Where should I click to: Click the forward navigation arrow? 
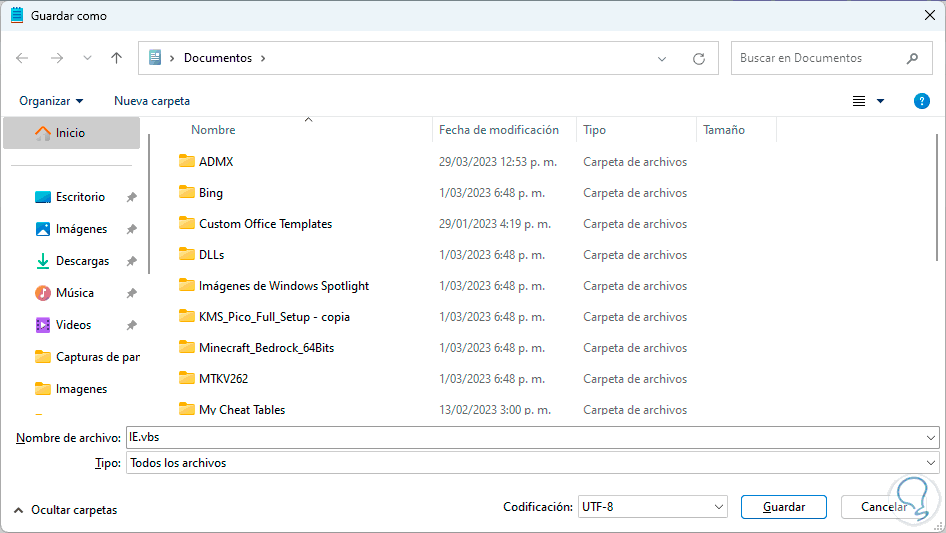pos(56,58)
